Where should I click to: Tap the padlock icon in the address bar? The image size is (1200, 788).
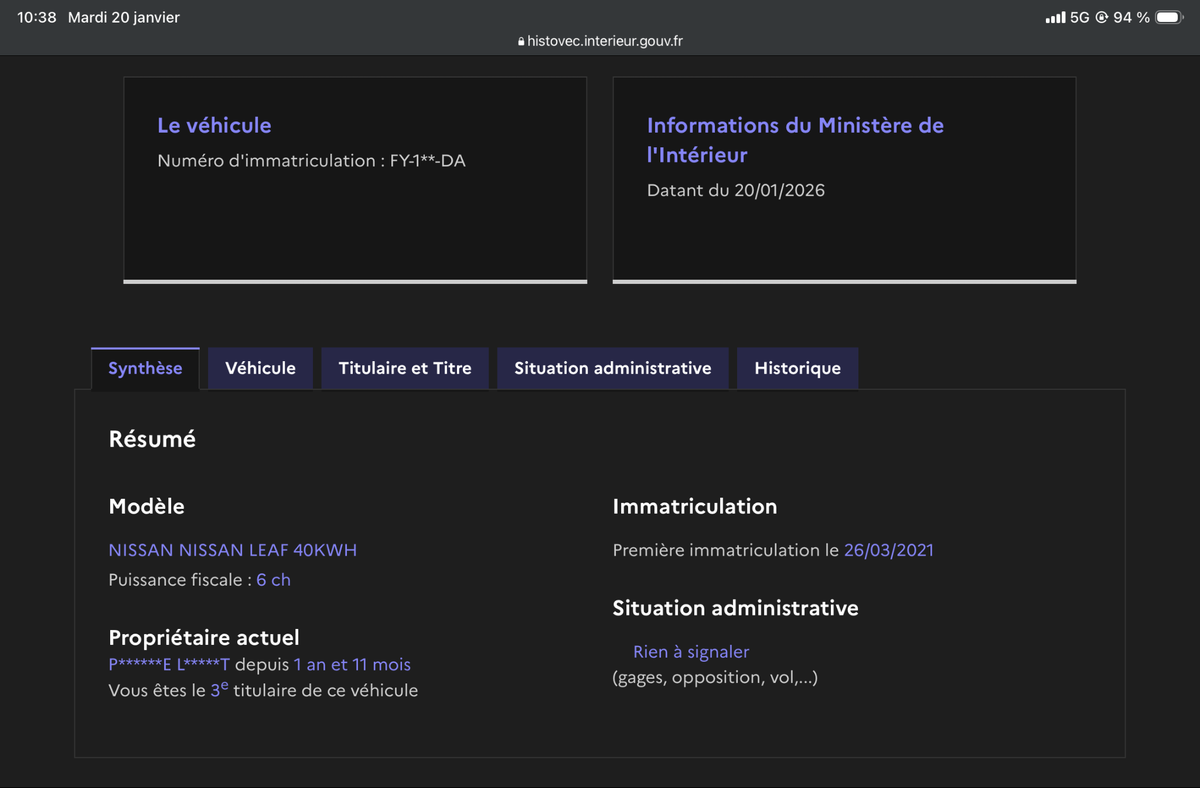pyautogui.click(x=521, y=42)
